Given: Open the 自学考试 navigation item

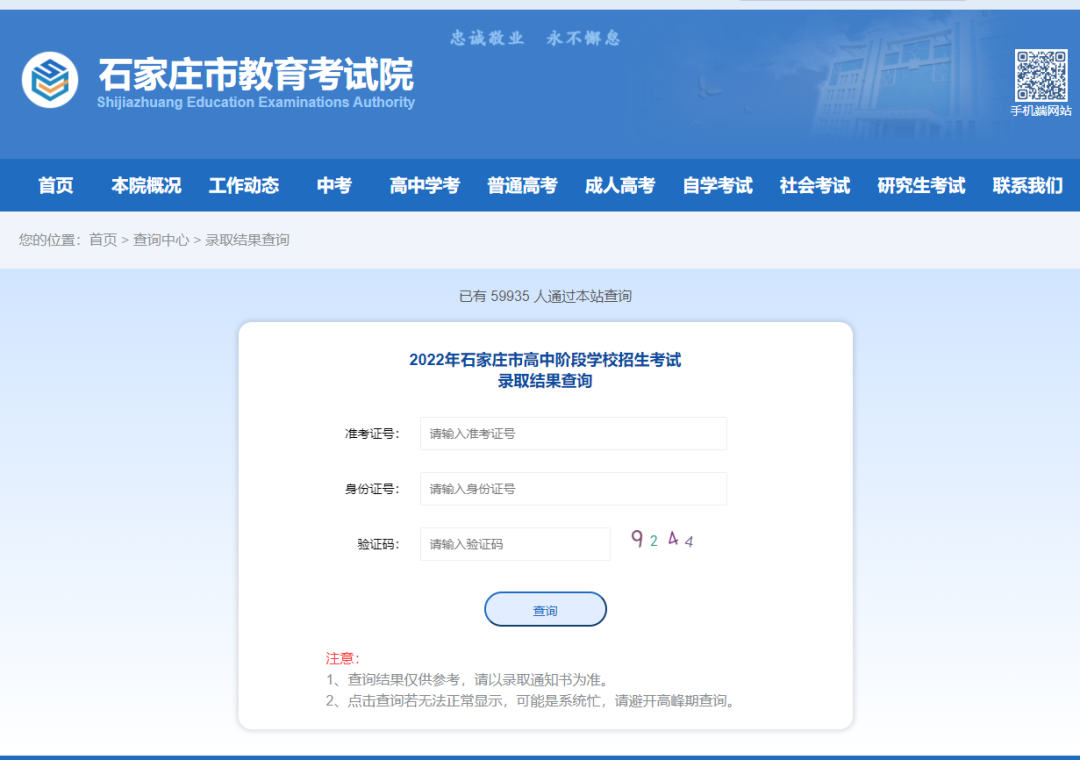Looking at the screenshot, I should pyautogui.click(x=717, y=185).
